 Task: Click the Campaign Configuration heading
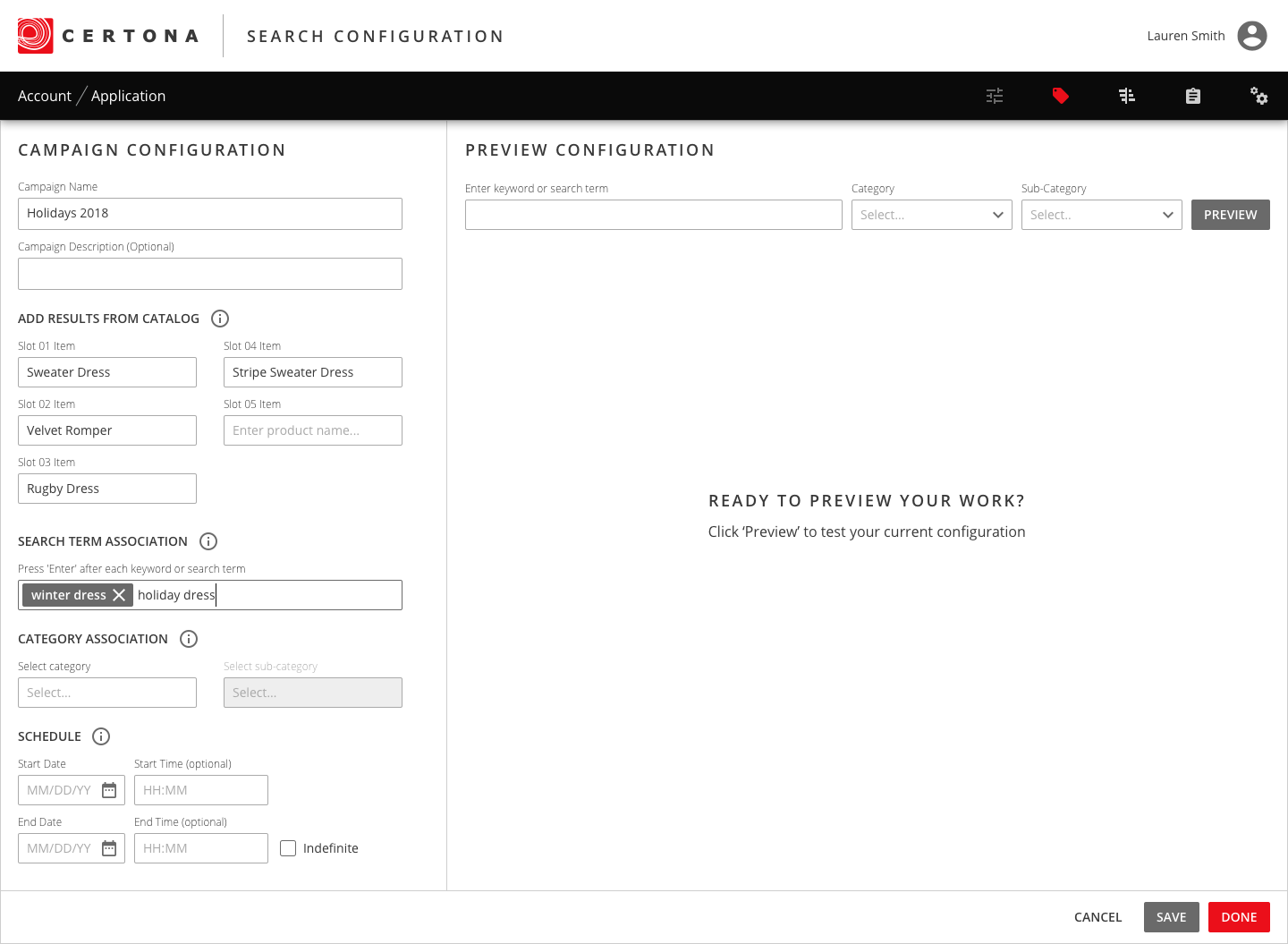(152, 150)
